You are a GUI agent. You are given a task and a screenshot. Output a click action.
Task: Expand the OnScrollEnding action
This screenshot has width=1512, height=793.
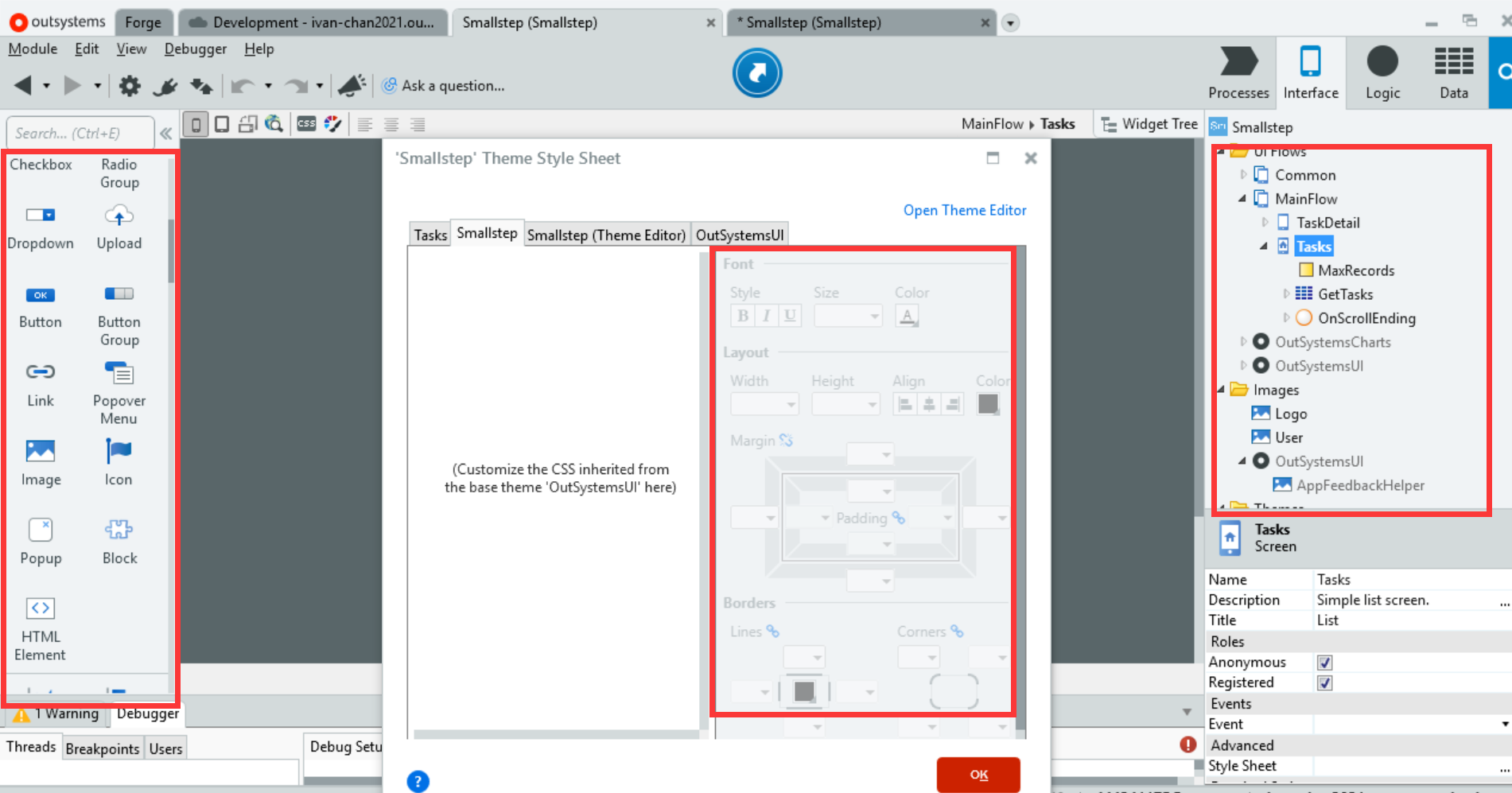point(1286,318)
